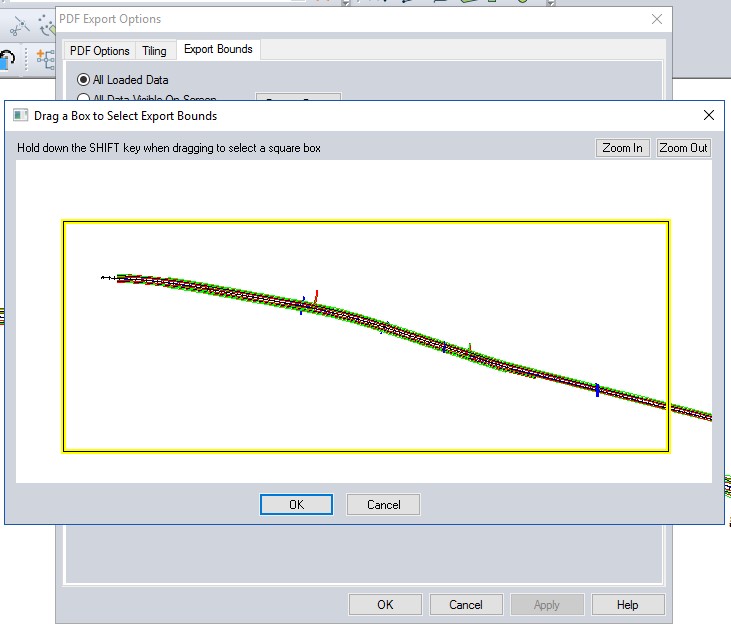Select the All Loaded Data radio button
Viewport: 731px width, 627px height.
[x=83, y=80]
